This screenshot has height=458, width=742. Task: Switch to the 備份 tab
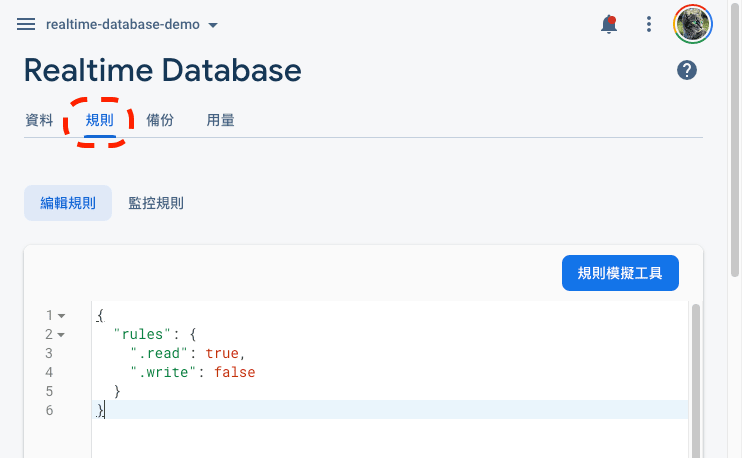pos(160,120)
